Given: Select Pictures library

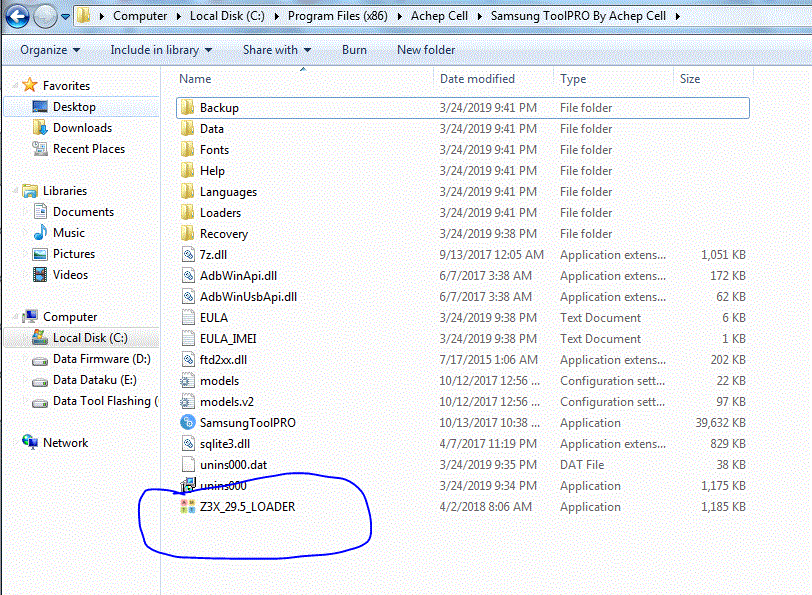Looking at the screenshot, I should (74, 254).
